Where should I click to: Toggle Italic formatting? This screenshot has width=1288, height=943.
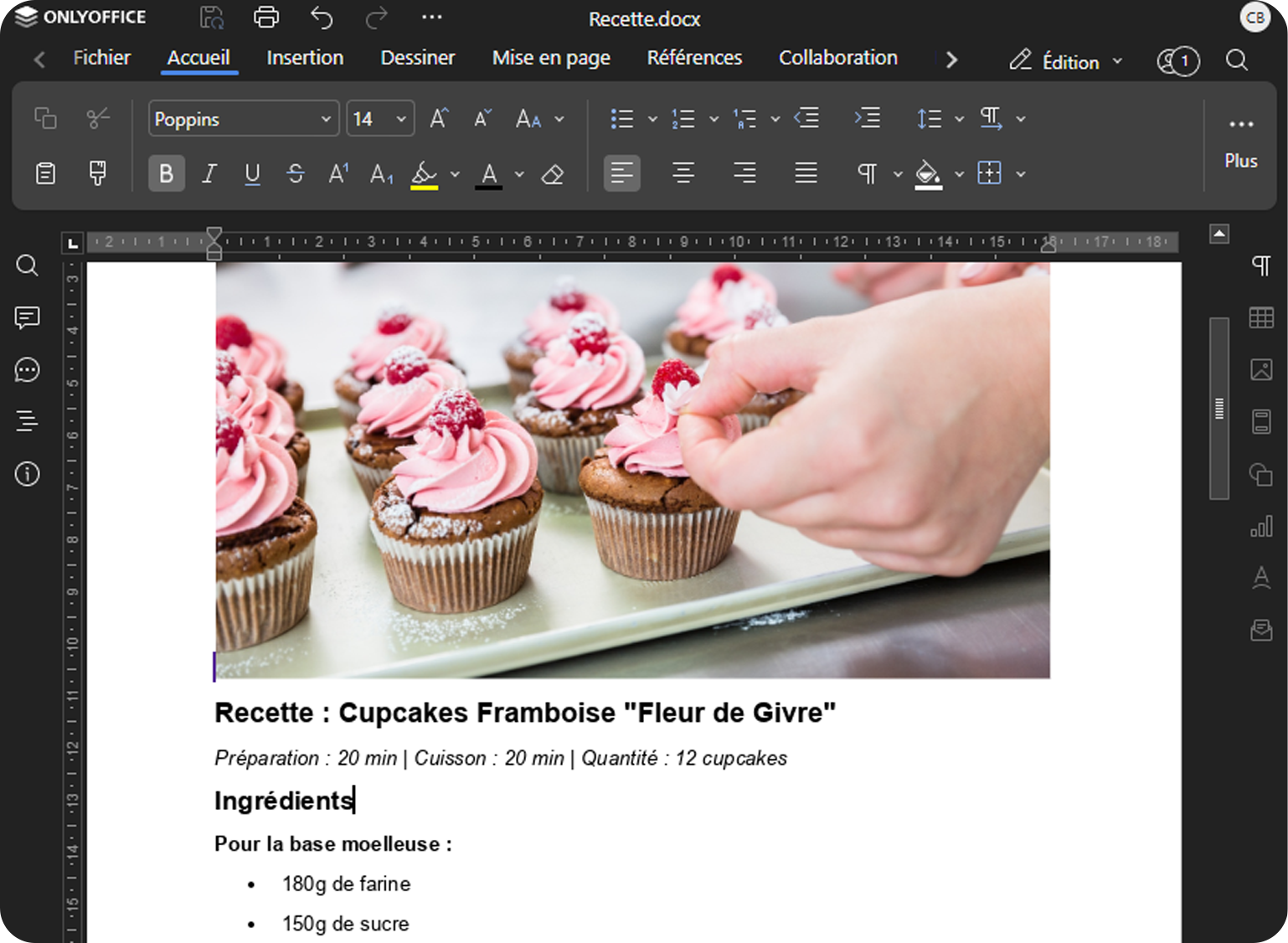209,174
